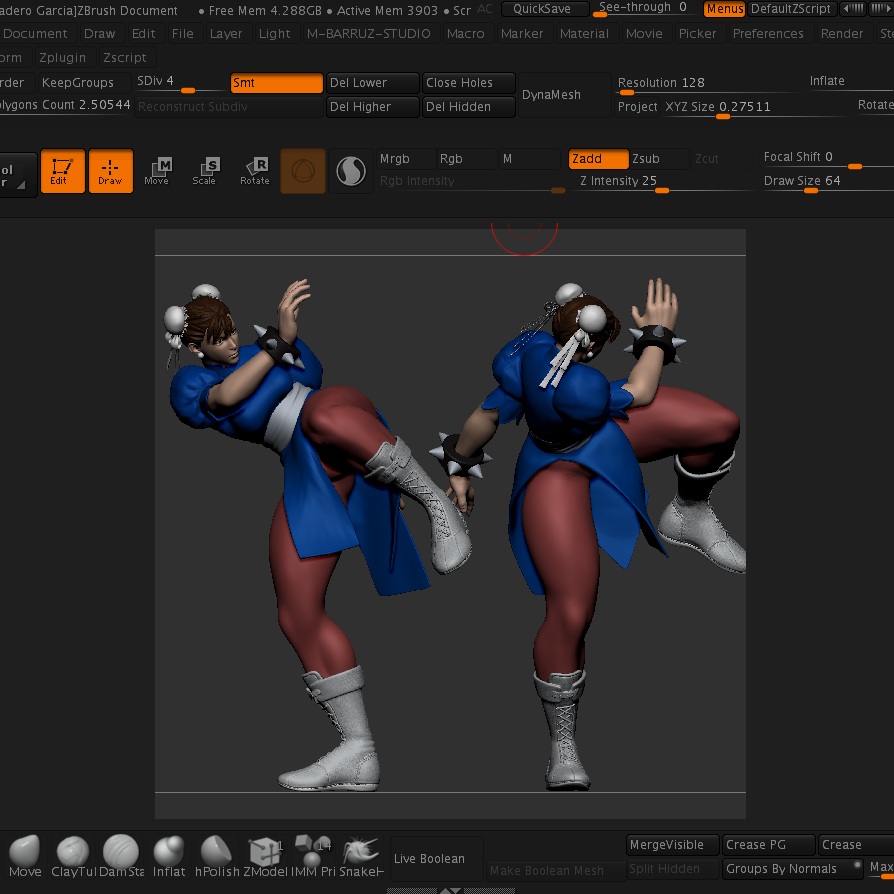The height and width of the screenshot is (894, 894).
Task: Toggle the Smt smoothing option
Action: coord(276,83)
